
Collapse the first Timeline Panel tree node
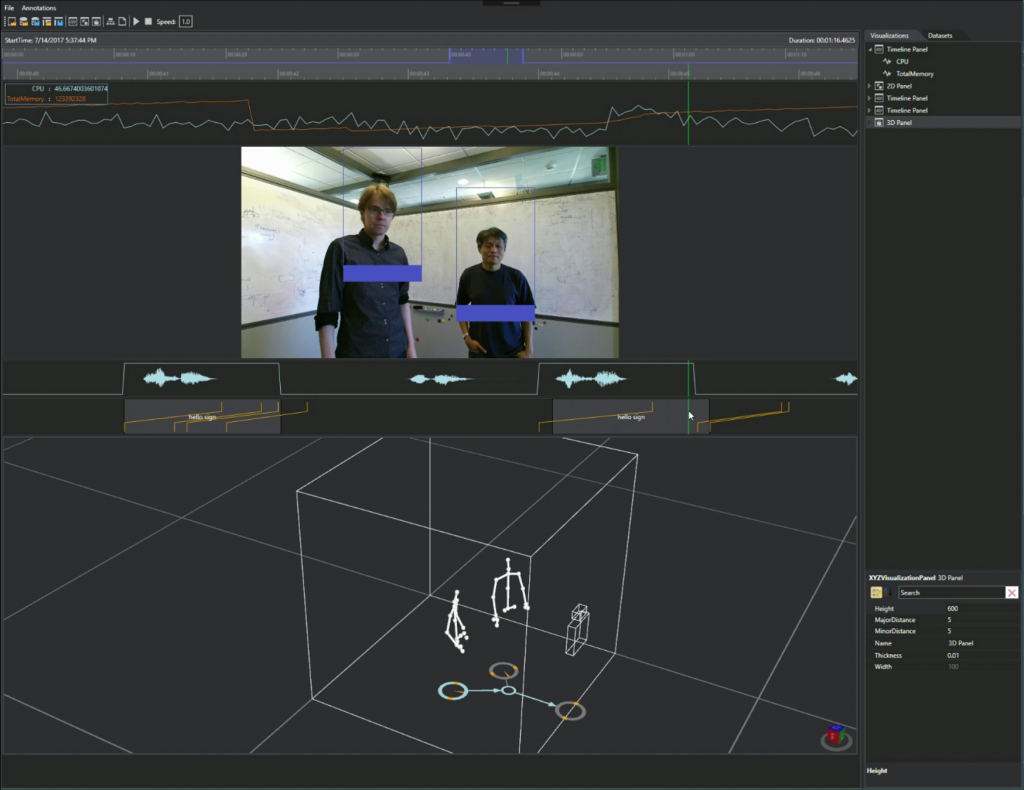coord(869,49)
